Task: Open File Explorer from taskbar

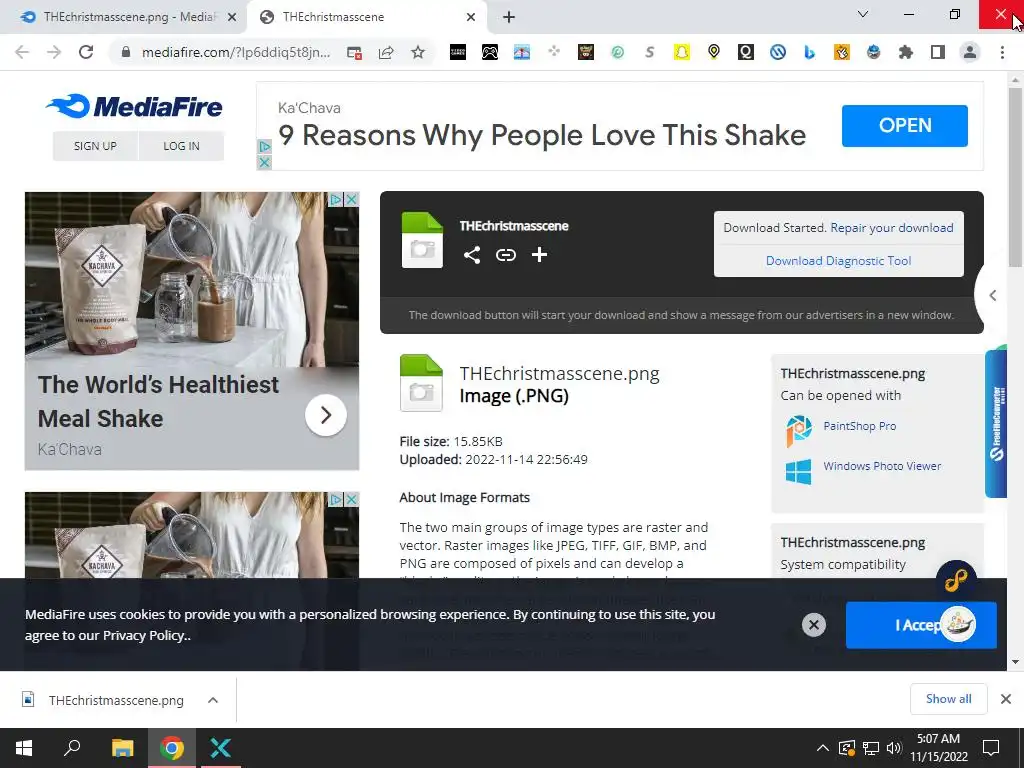Action: click(122, 748)
